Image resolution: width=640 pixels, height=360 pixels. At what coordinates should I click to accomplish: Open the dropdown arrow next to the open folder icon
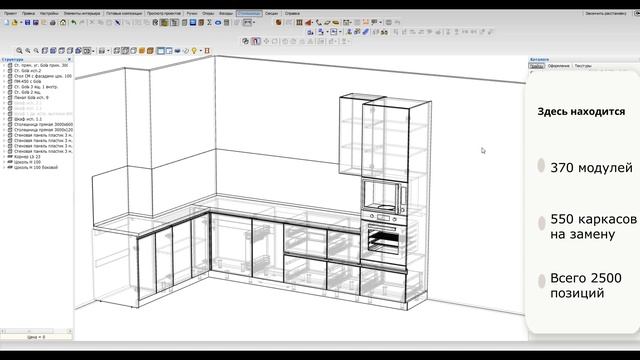(21, 22)
